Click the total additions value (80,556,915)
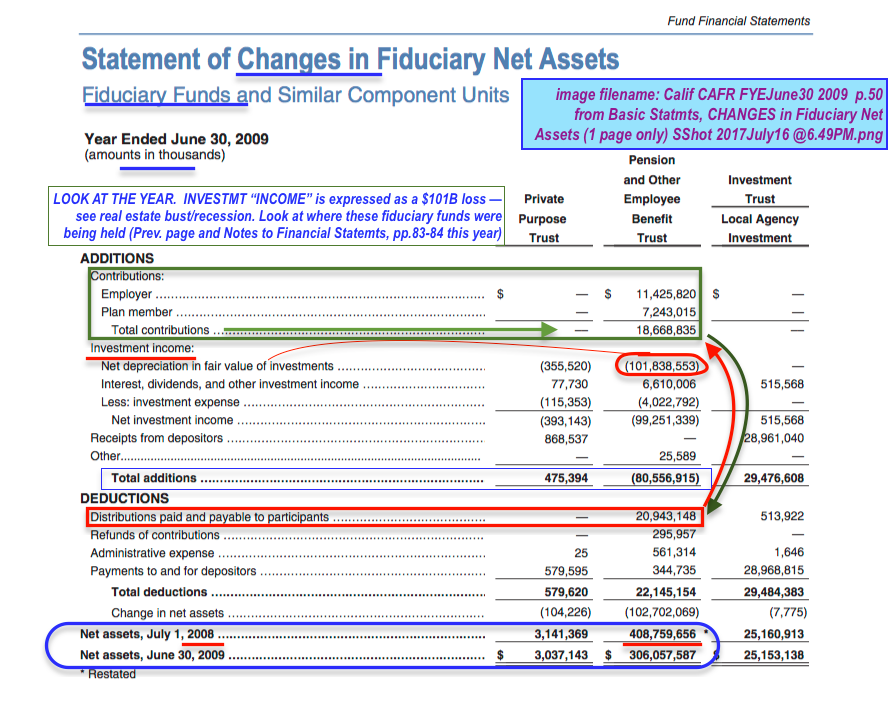 (658, 478)
